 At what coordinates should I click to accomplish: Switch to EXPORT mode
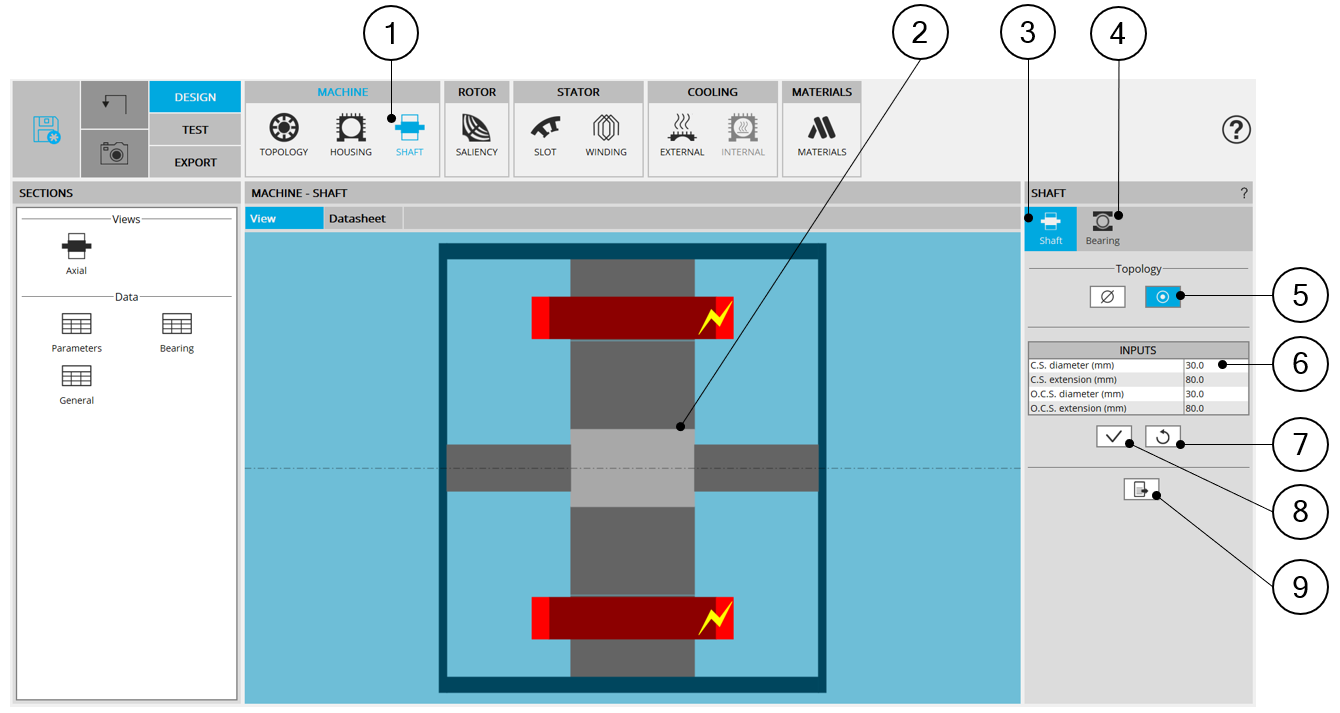(195, 162)
